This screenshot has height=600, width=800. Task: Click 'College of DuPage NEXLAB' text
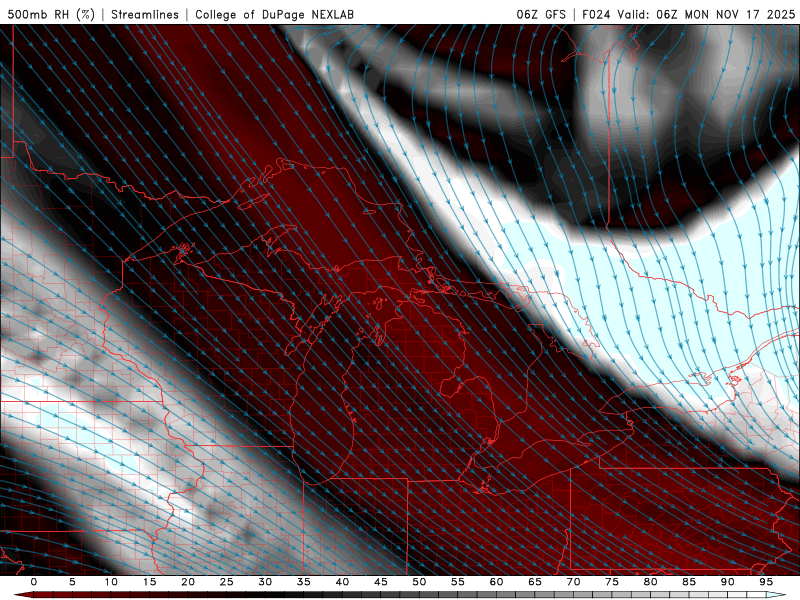coord(274,14)
